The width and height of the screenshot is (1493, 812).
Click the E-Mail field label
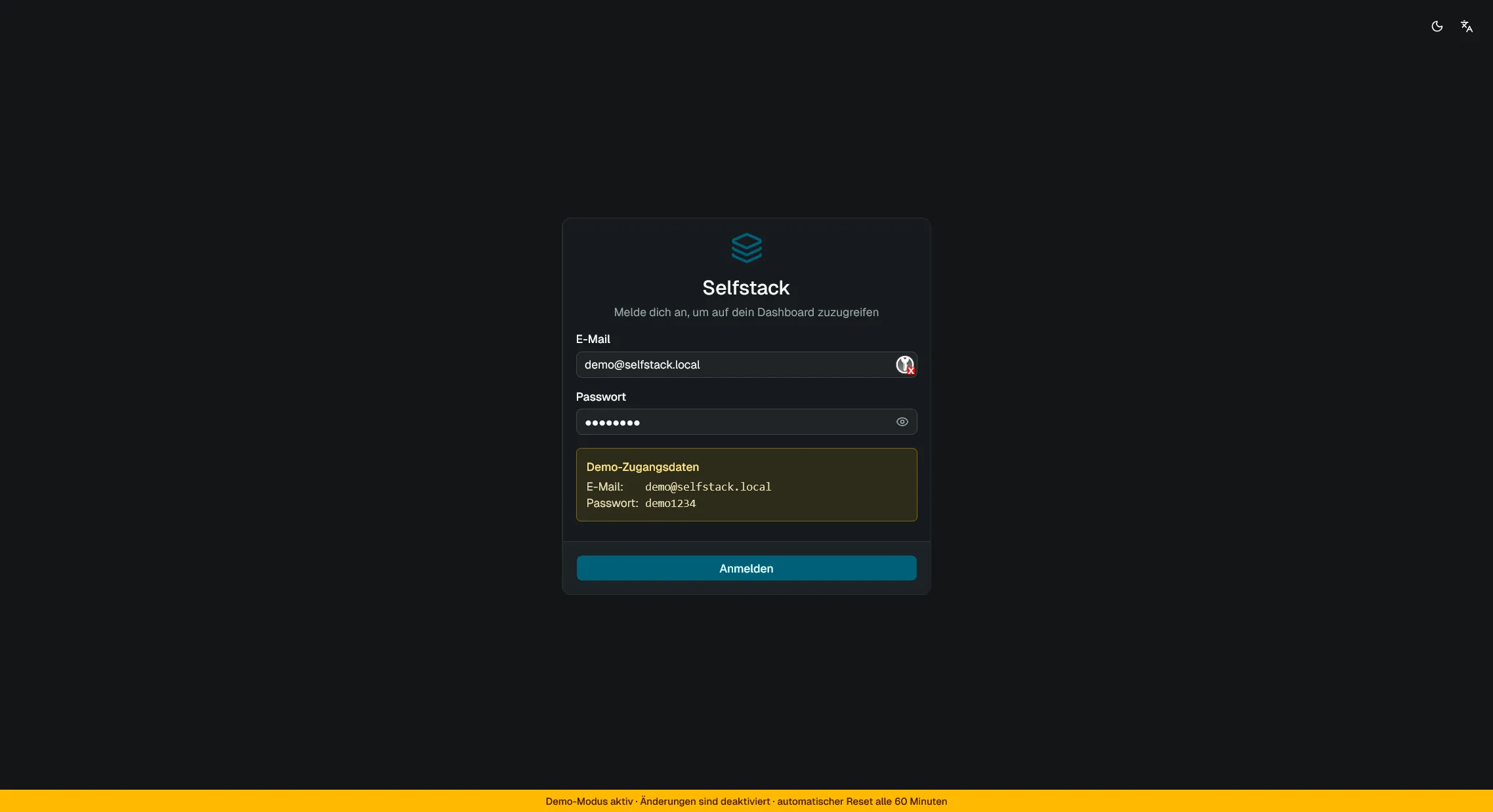tap(593, 339)
